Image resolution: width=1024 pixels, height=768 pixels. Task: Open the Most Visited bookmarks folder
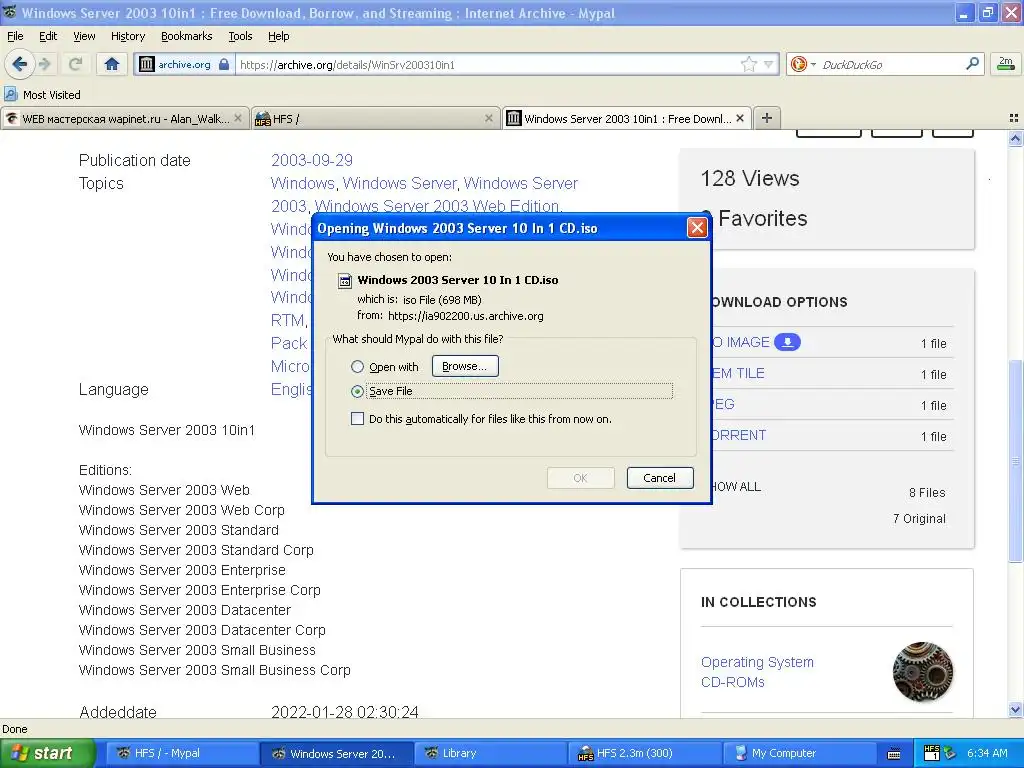(x=42, y=95)
